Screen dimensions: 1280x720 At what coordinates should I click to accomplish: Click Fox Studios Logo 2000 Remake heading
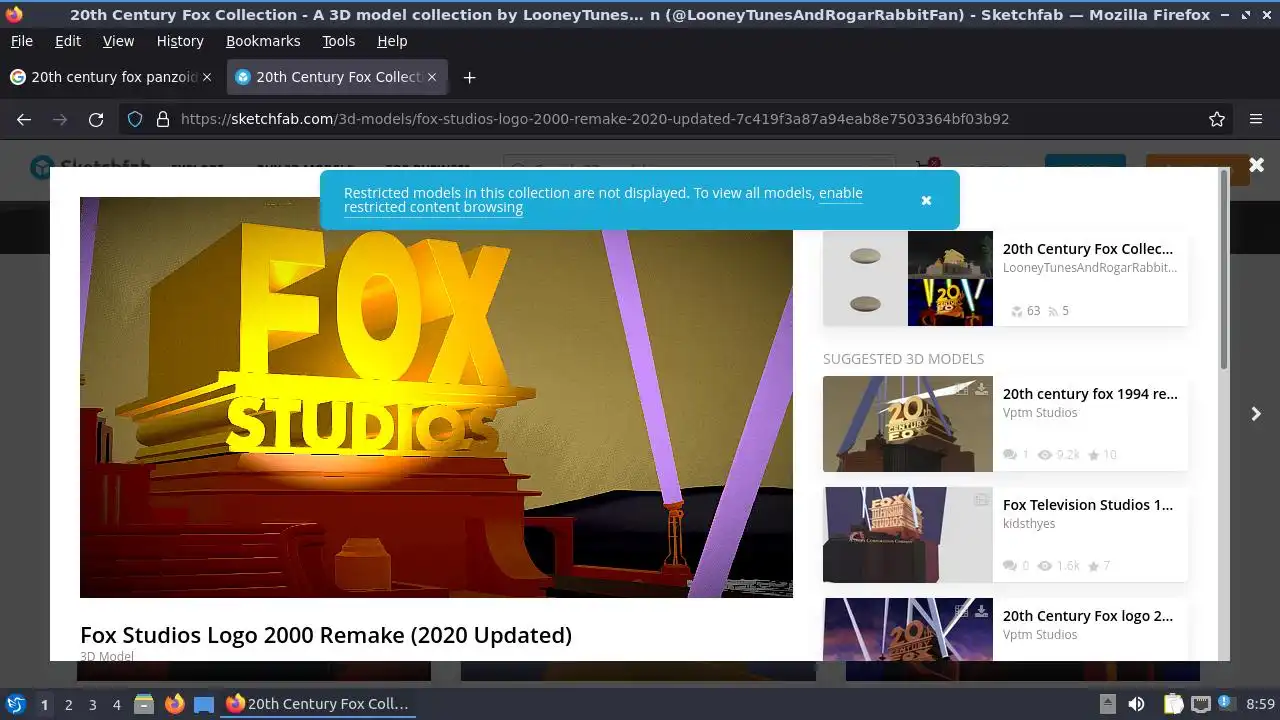(x=326, y=635)
